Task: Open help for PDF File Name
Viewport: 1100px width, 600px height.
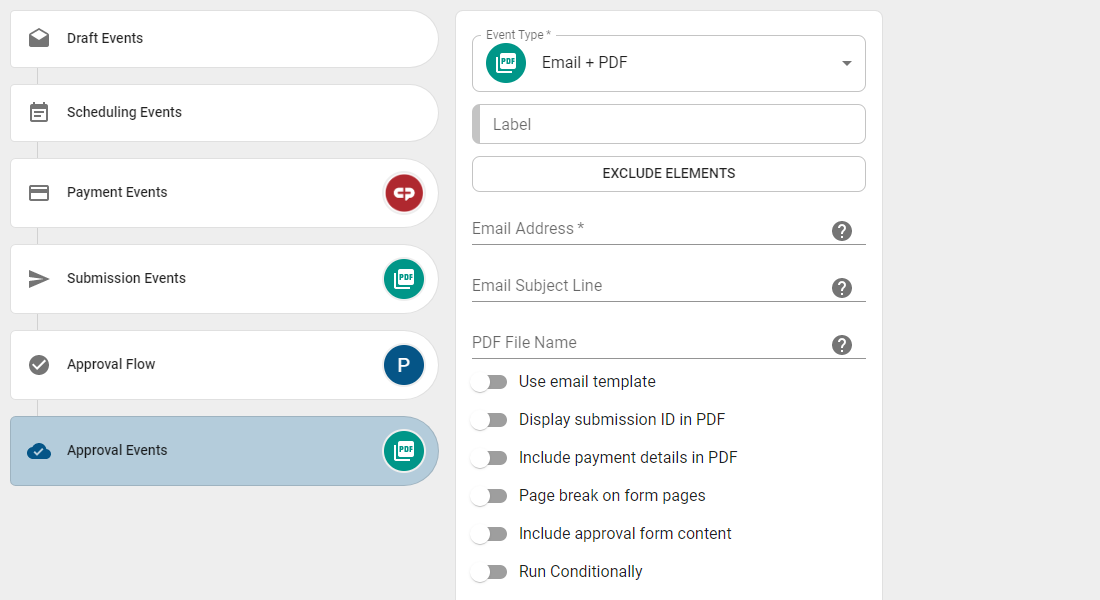Action: pyautogui.click(x=842, y=345)
